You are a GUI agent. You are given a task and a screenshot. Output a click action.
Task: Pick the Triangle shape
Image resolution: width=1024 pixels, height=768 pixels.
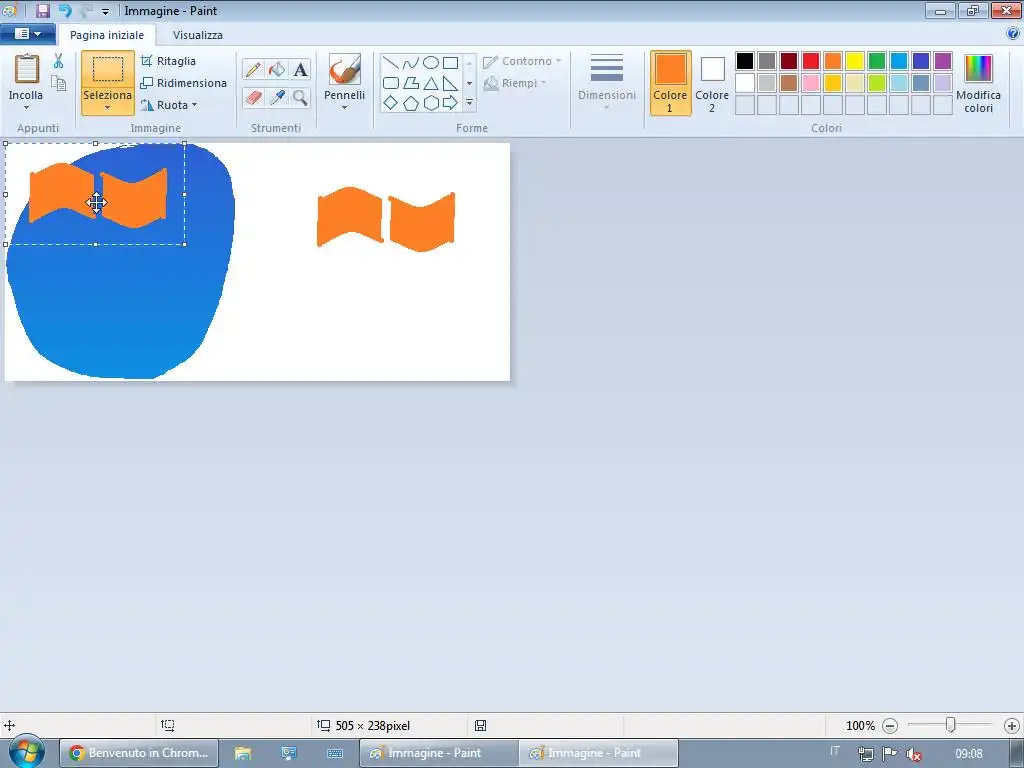pos(430,83)
